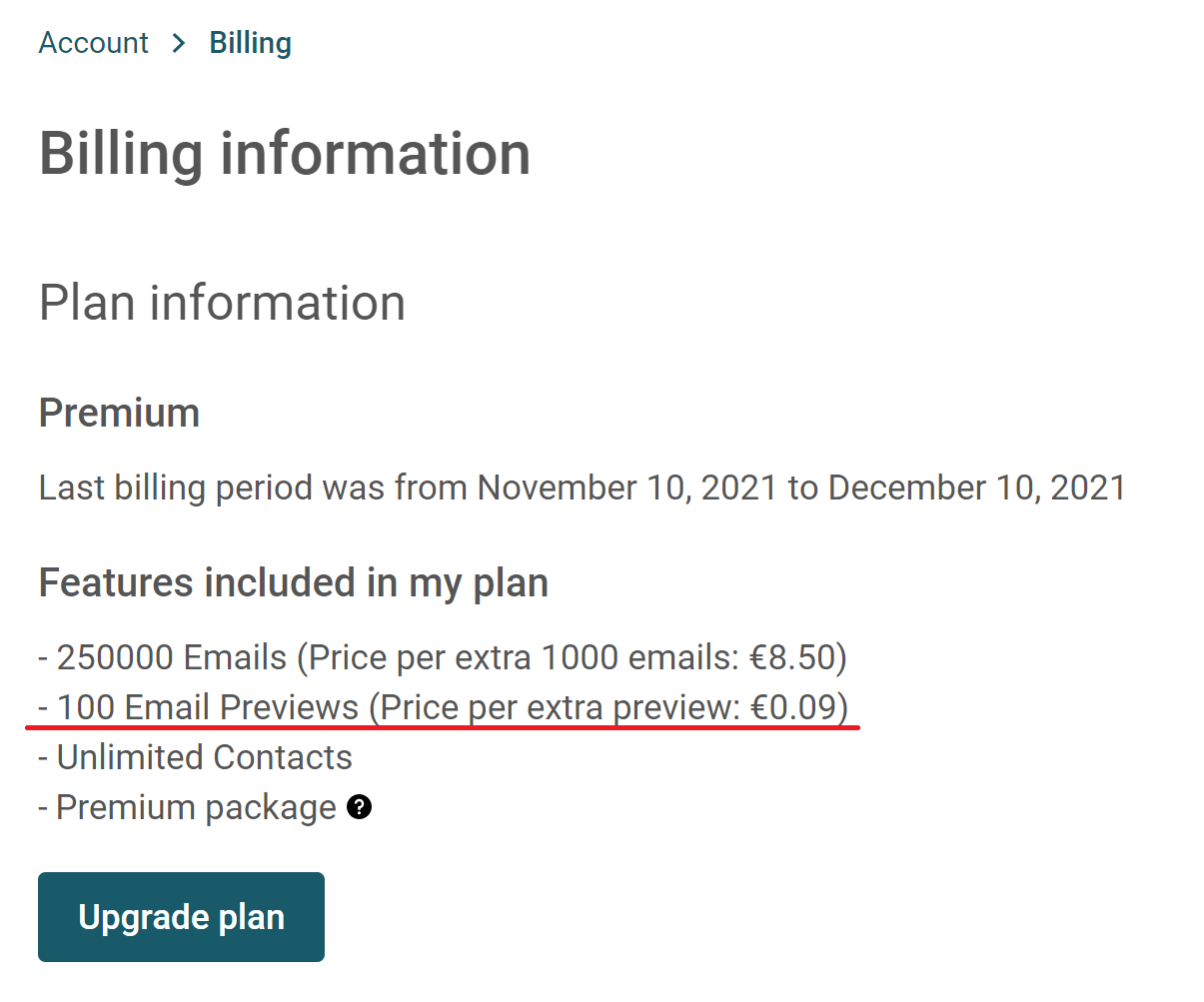Click the November 10, 2021 start date
1204x1002 pixels.
point(627,488)
